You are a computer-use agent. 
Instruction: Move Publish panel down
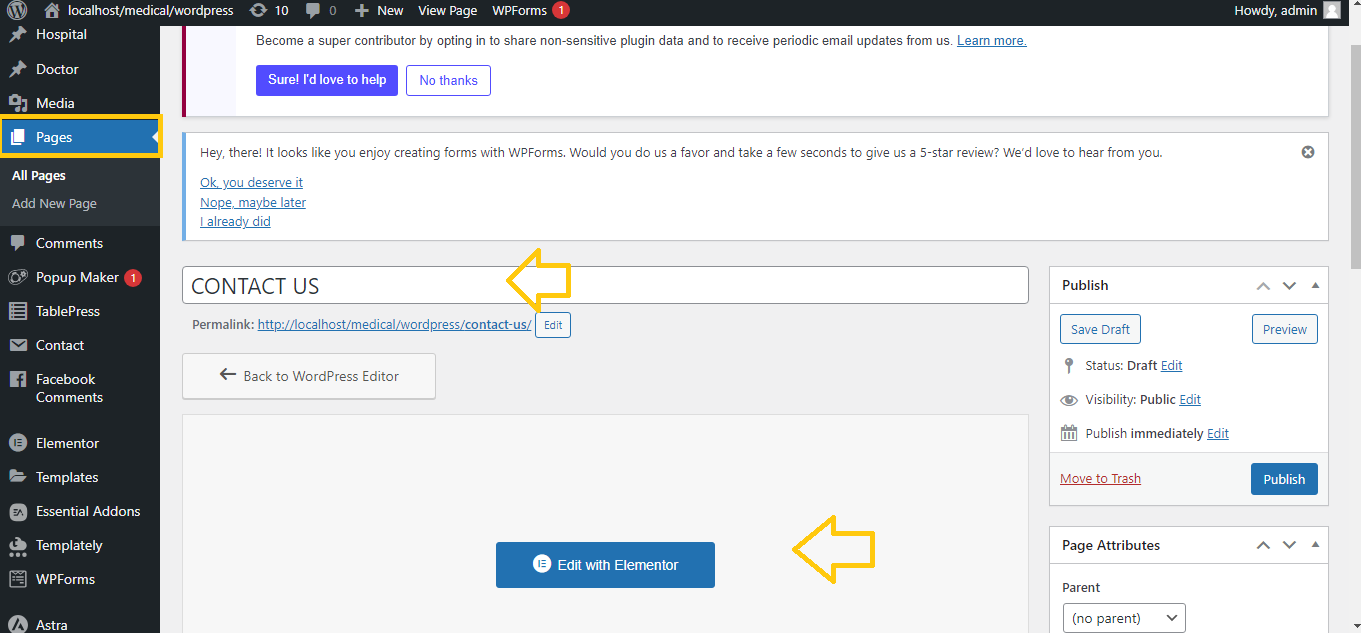point(1289,285)
